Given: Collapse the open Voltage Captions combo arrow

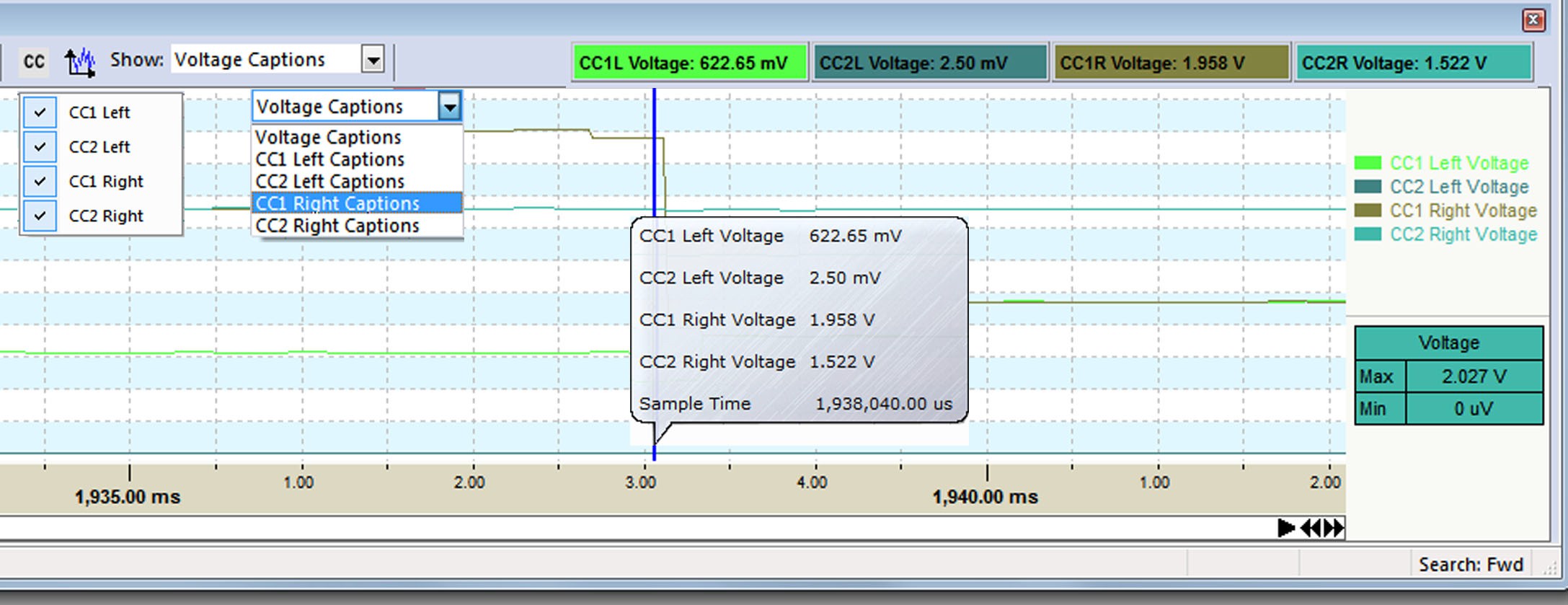Looking at the screenshot, I should click(449, 107).
